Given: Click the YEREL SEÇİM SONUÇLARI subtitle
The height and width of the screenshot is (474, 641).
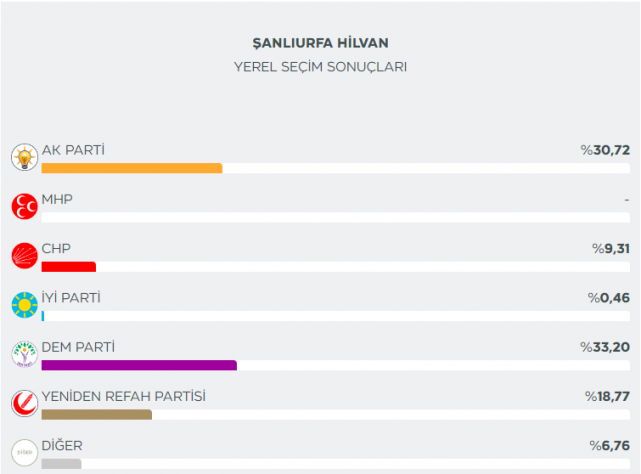Looking at the screenshot, I should pos(320,66).
